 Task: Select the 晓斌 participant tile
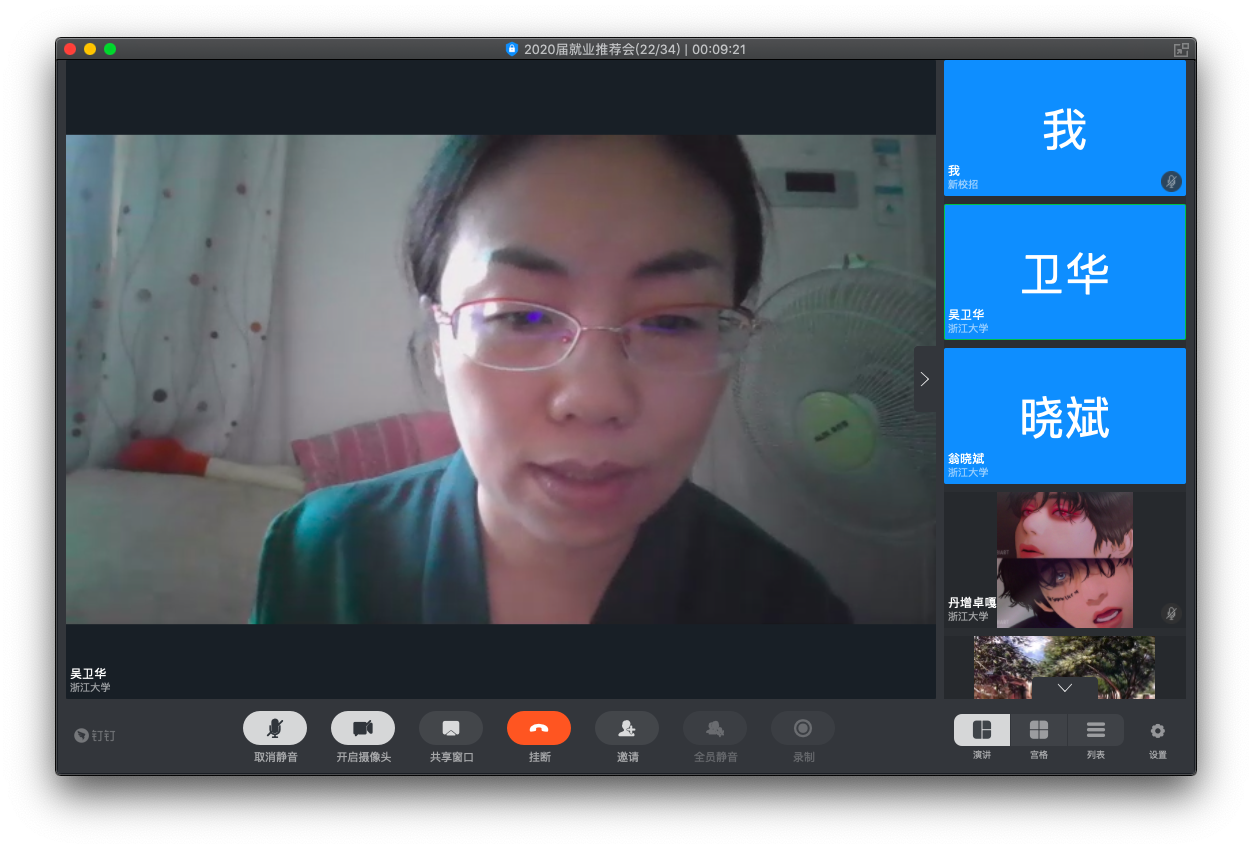[x=1065, y=416]
